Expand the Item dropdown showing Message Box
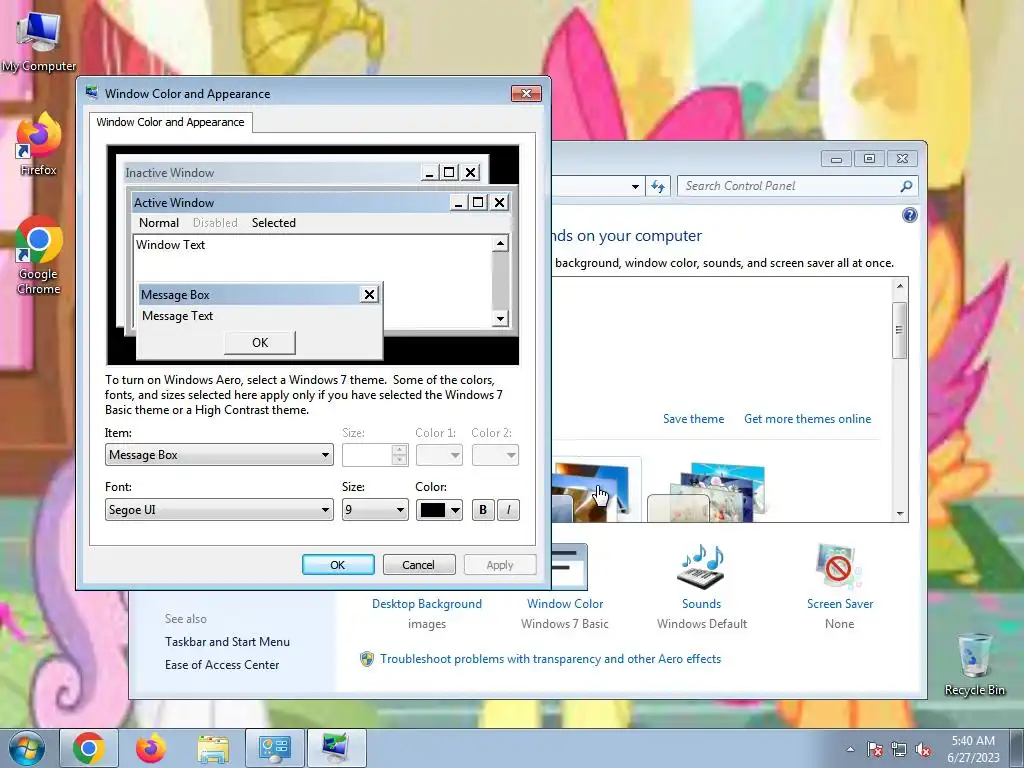Screen dimensions: 1024x768 point(219,455)
